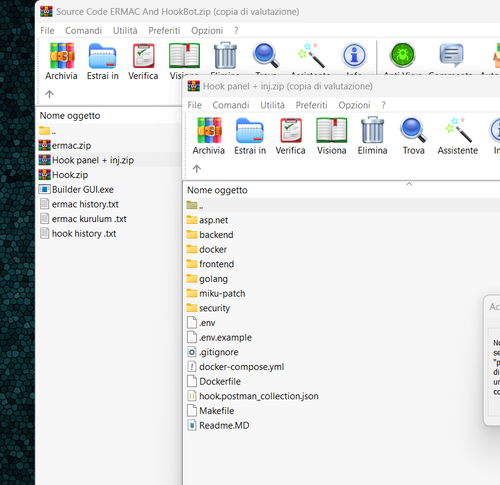Image resolution: width=500 pixels, height=485 pixels.
Task: Open File menu in Source Code ERMAC window
Action: click(x=47, y=30)
